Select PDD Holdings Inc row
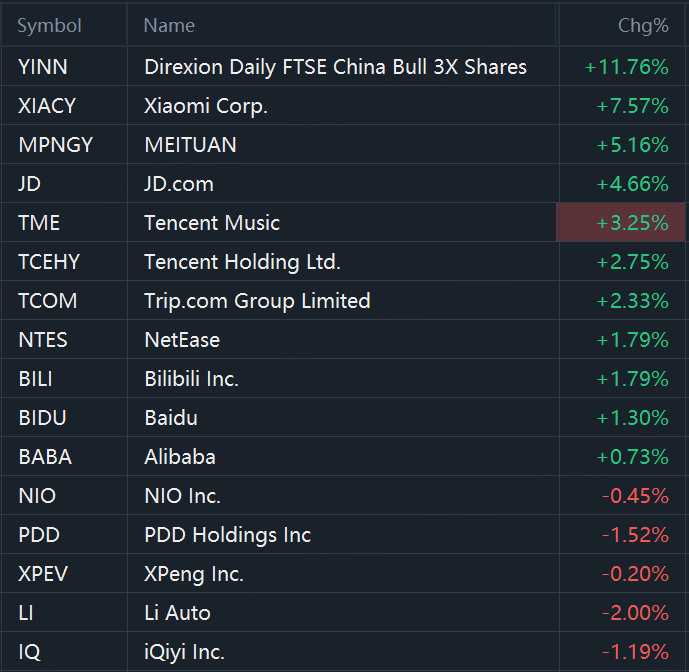Viewport: 689px width, 672px height. tap(228, 535)
